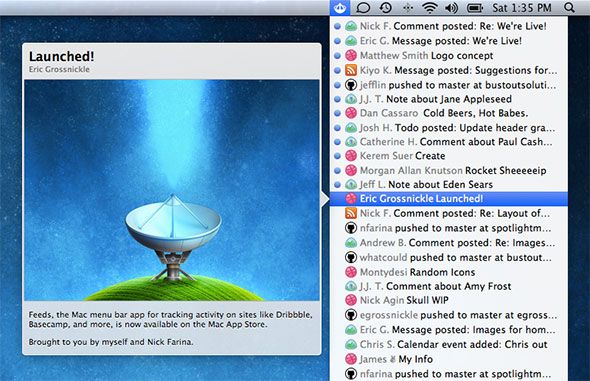Click the Highrise icon beside Note about Jane Appleseed
590x381 pixels.
[x=351, y=99]
